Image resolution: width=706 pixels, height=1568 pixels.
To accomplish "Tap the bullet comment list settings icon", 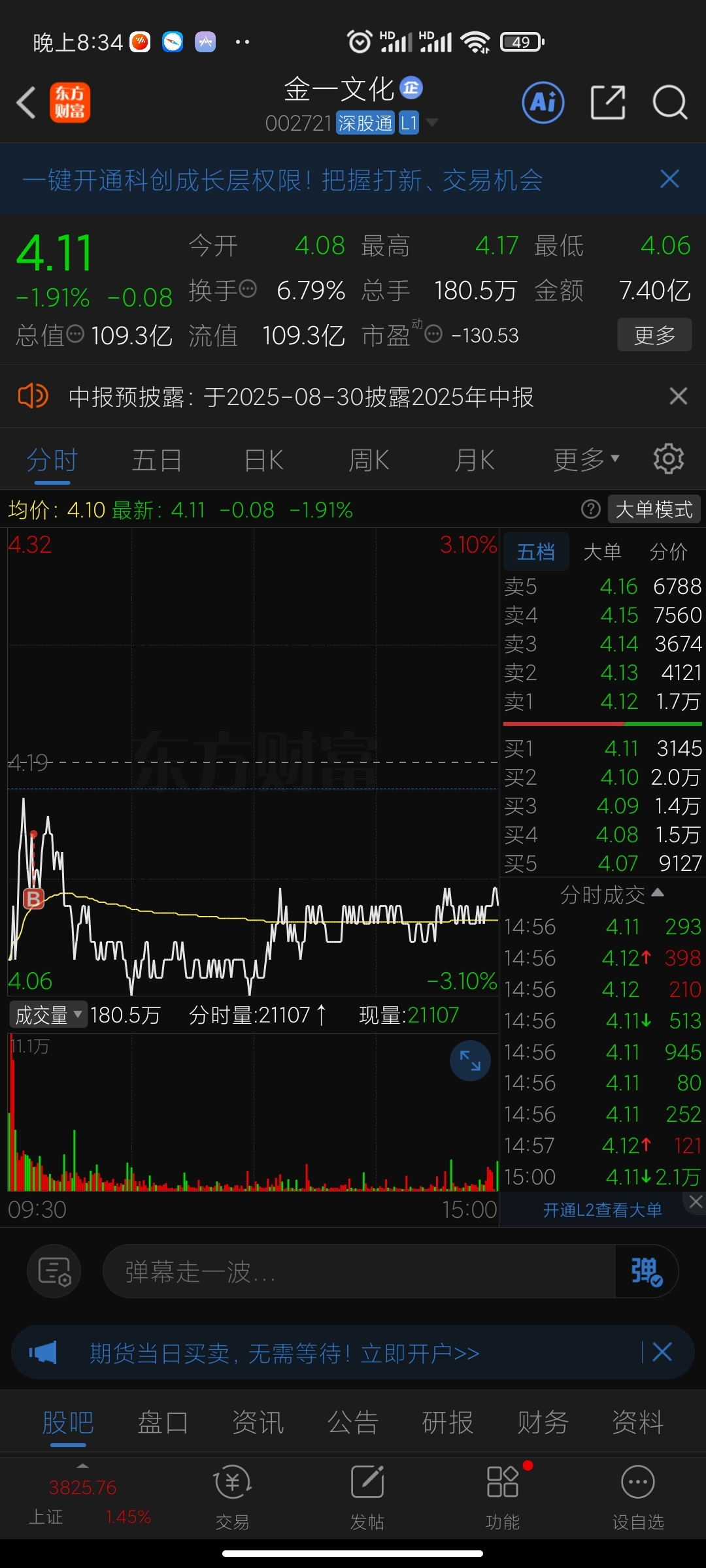I will point(54,1271).
